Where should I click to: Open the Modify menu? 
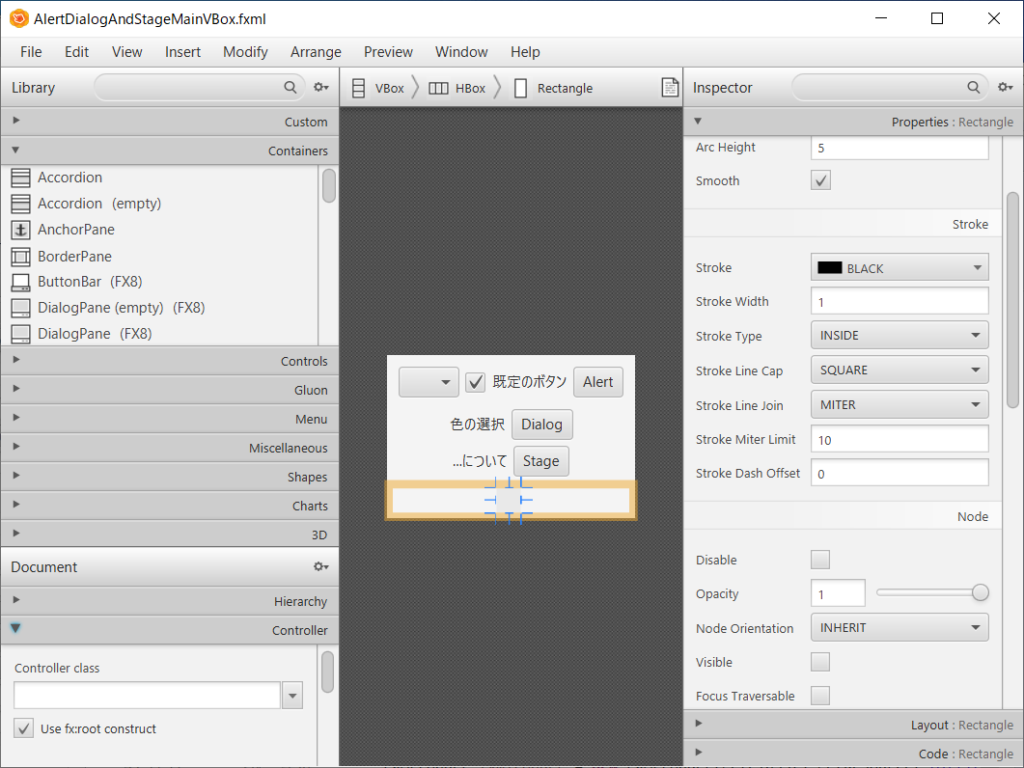245,52
